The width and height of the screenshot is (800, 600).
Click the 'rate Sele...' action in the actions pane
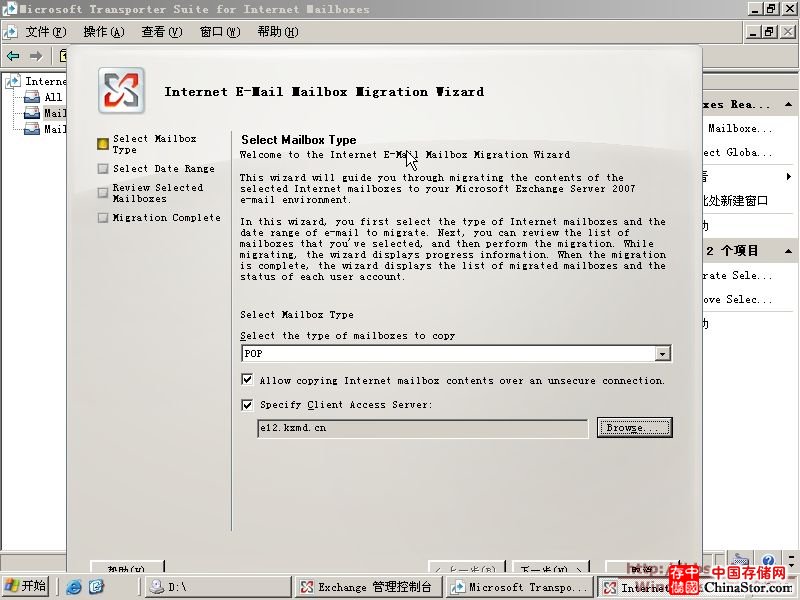tap(738, 276)
